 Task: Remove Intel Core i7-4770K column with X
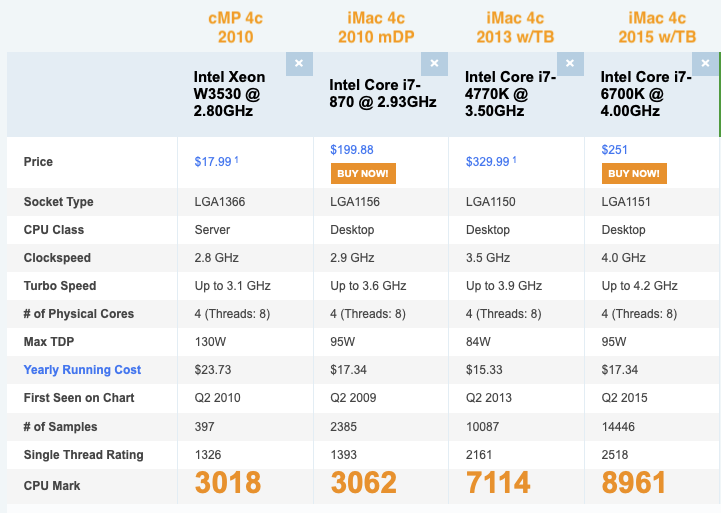570,64
